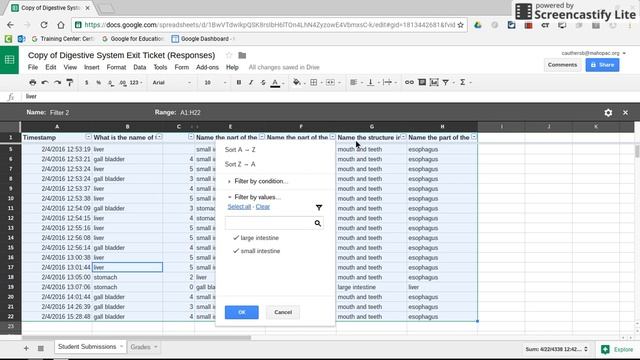The image size is (640, 360).
Task: Click OK in filter popup
Action: point(242,312)
